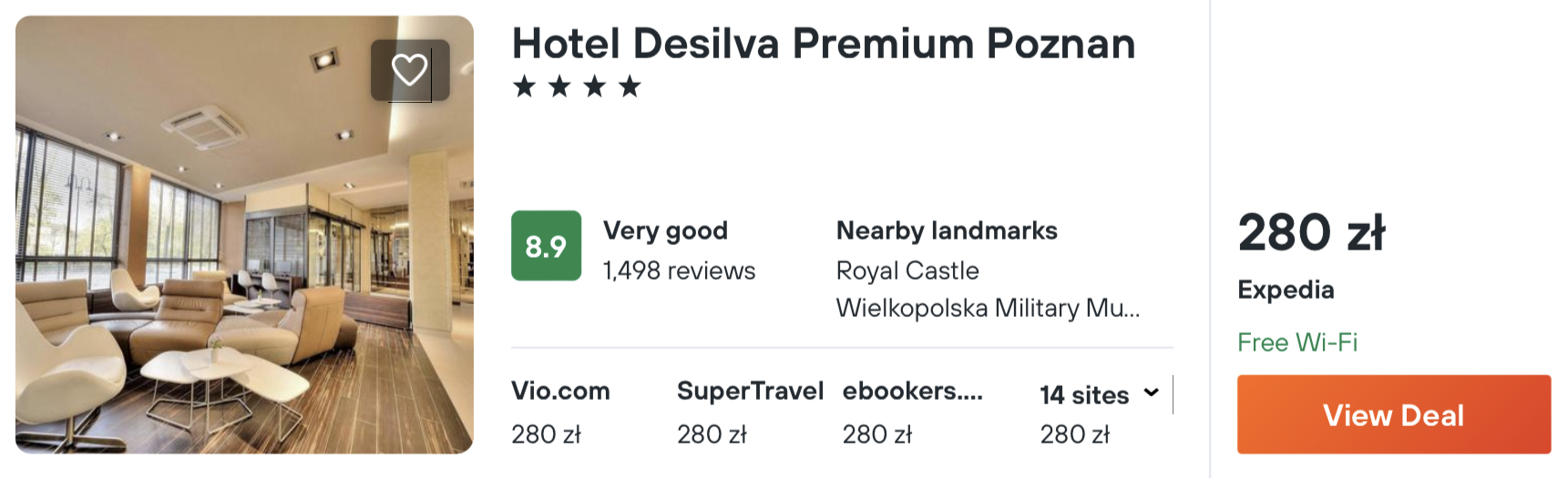This screenshot has height=478, width=1568.
Task: Open the 1,498 reviews link
Action: tap(679, 270)
